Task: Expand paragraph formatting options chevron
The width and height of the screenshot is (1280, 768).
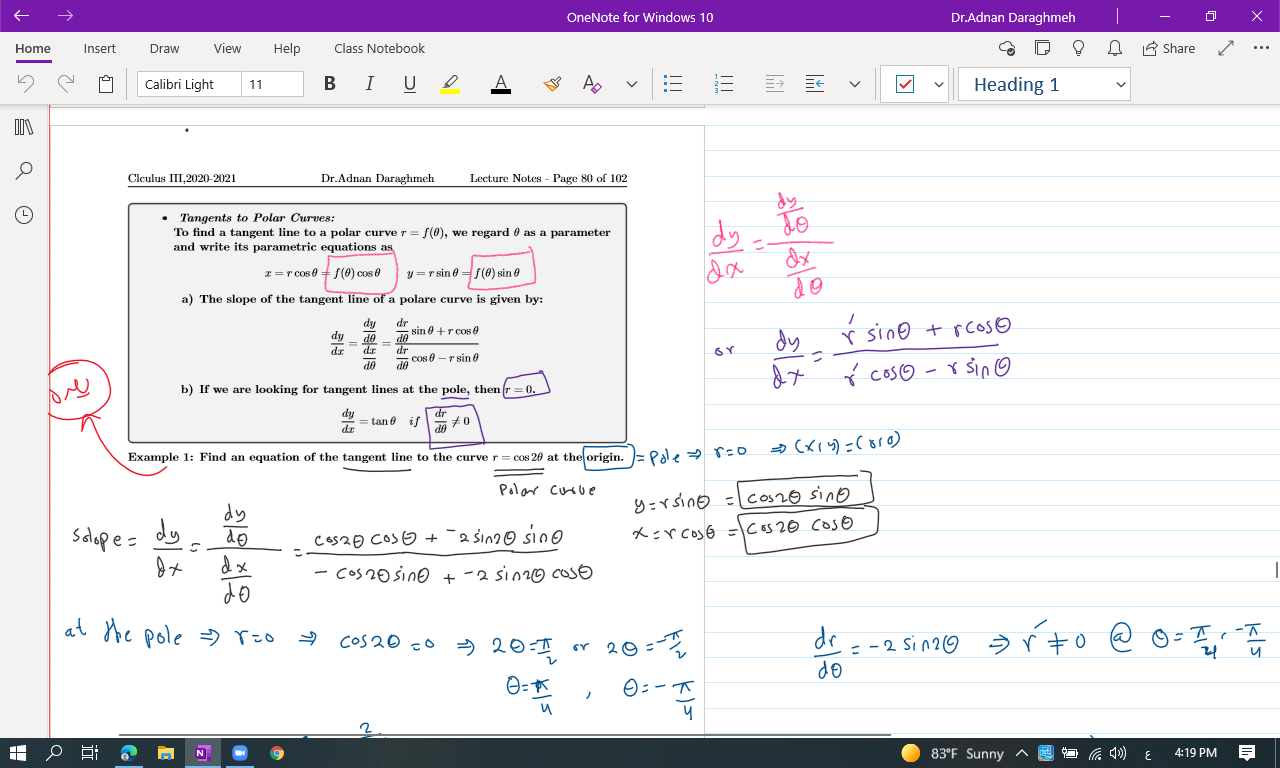Action: (854, 84)
